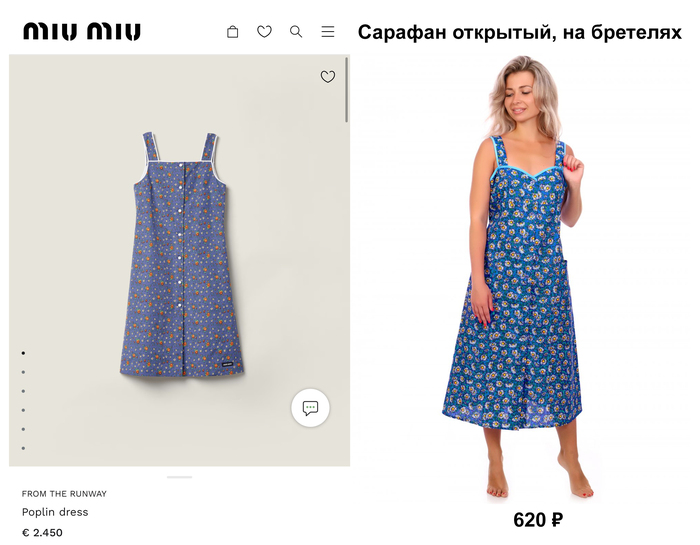Open the hamburger menu
Image resolution: width=700 pixels, height=545 pixels.
click(x=328, y=32)
